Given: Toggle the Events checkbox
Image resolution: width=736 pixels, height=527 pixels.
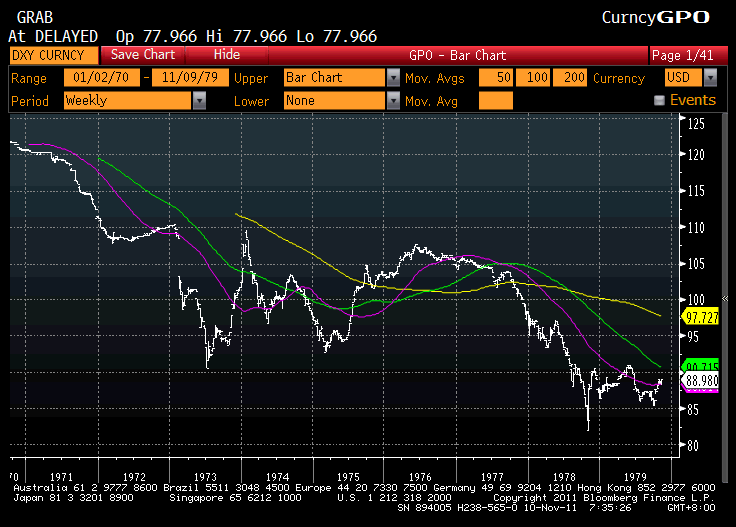Looking at the screenshot, I should tap(659, 100).
